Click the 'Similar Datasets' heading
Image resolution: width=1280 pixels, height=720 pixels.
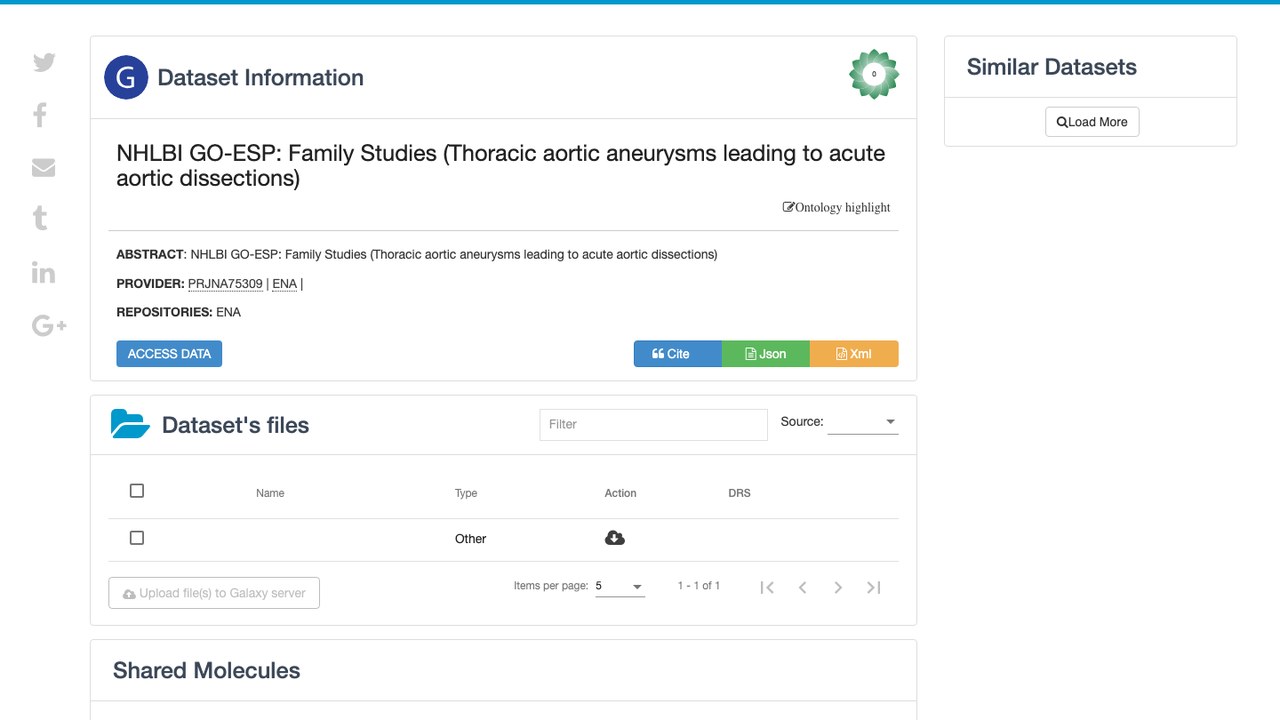coord(1052,67)
